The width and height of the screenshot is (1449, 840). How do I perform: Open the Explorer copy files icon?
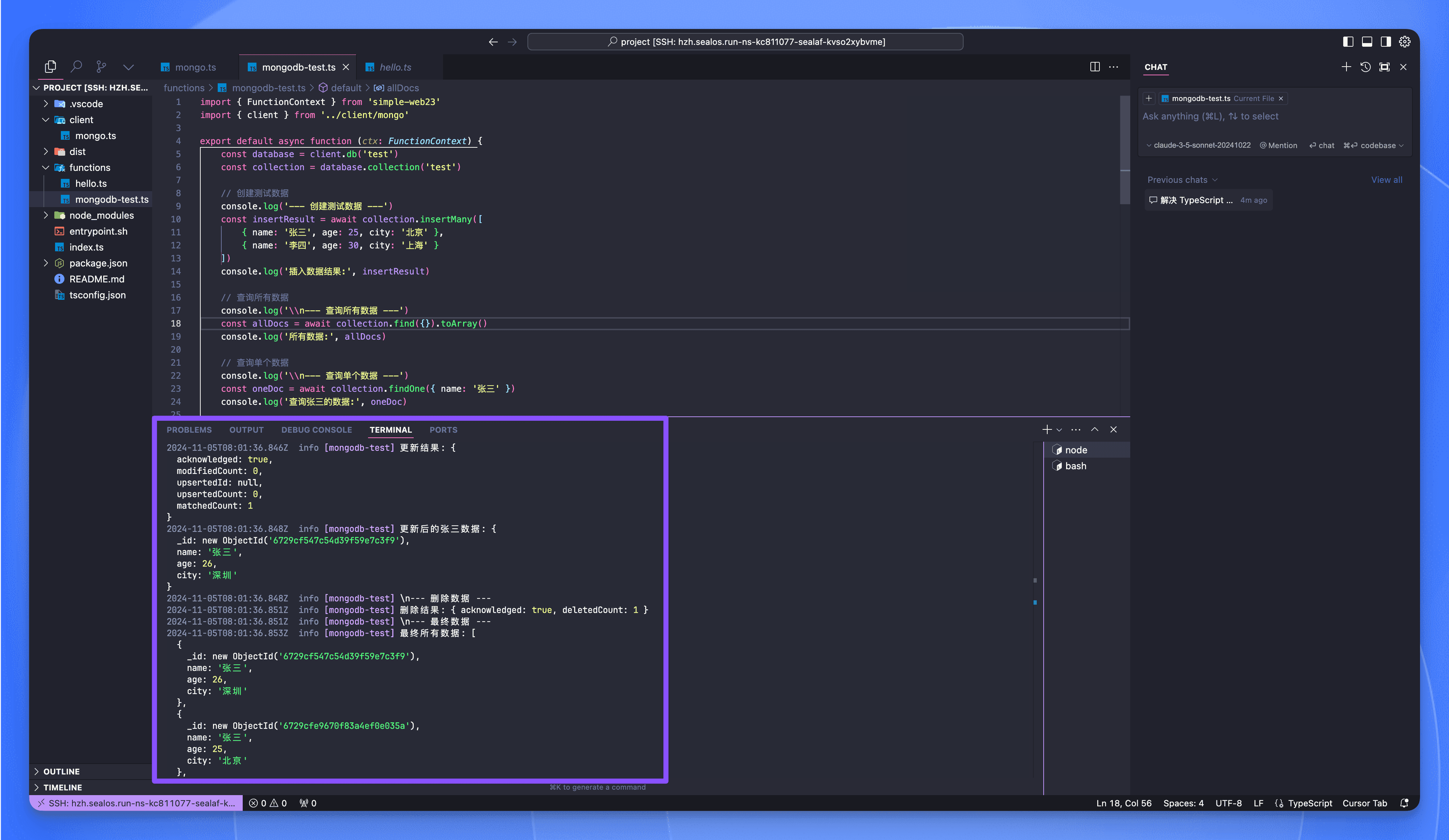coord(51,66)
